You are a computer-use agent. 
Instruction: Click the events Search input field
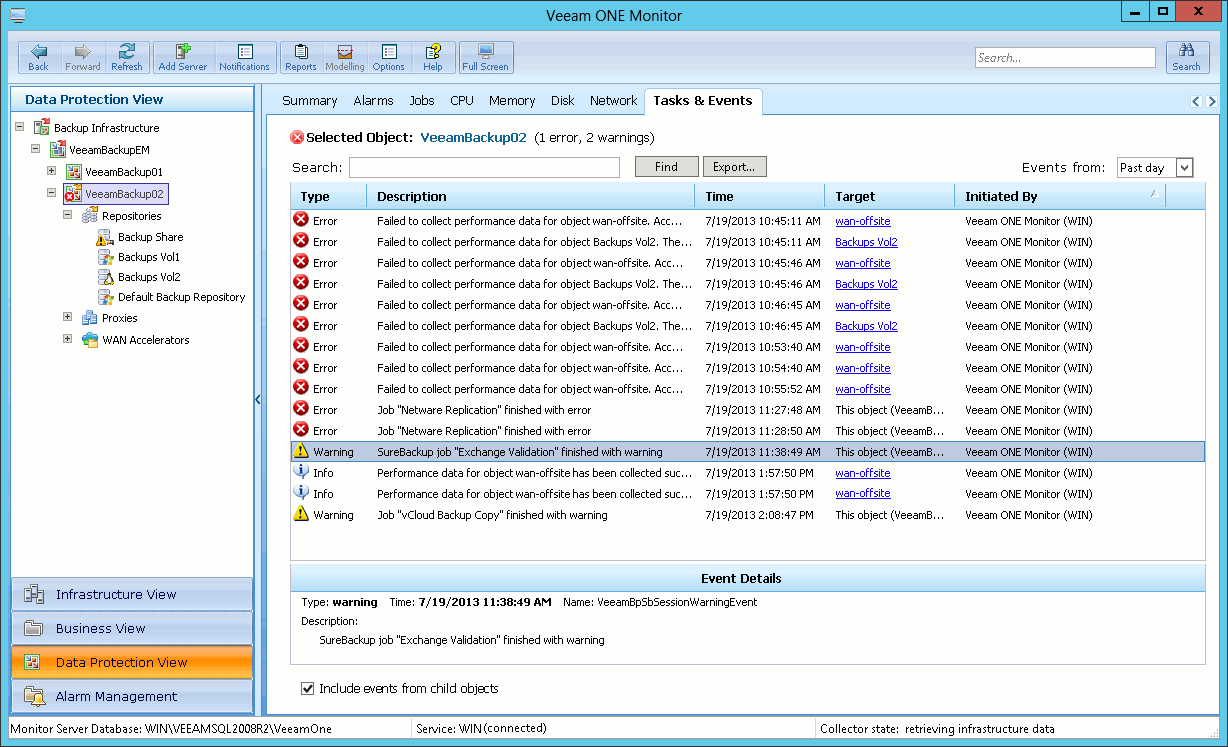coord(484,168)
